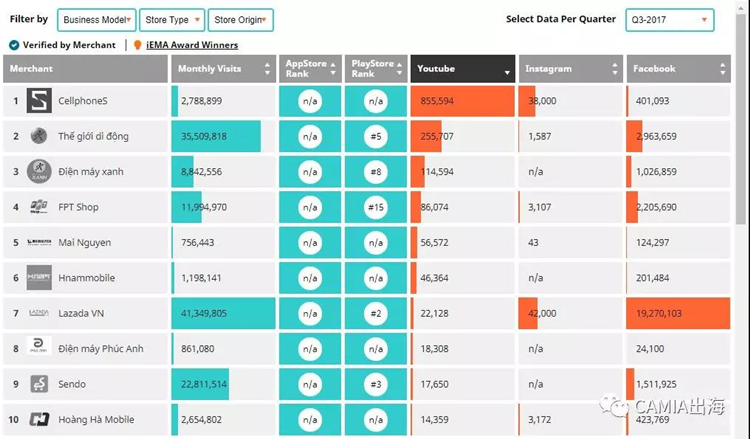This screenshot has width=750, height=439.
Task: Click the Điện máy xanh logo icon
Action: tap(39, 171)
